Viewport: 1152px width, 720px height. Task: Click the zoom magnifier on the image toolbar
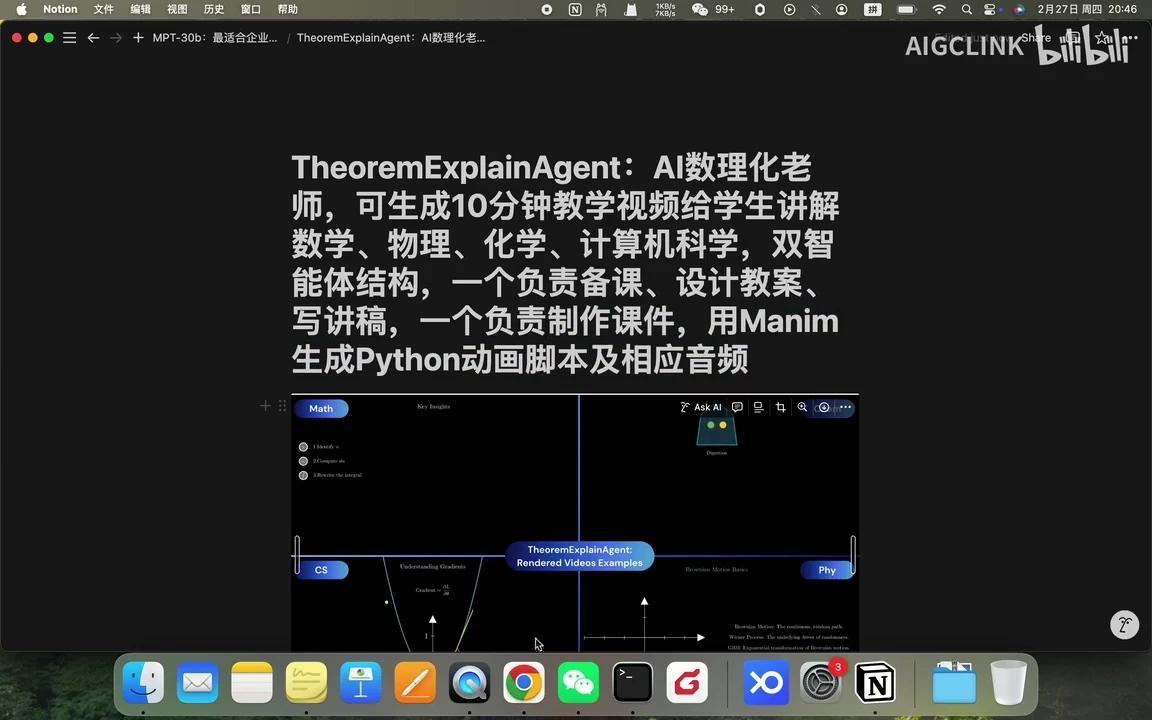coord(802,407)
